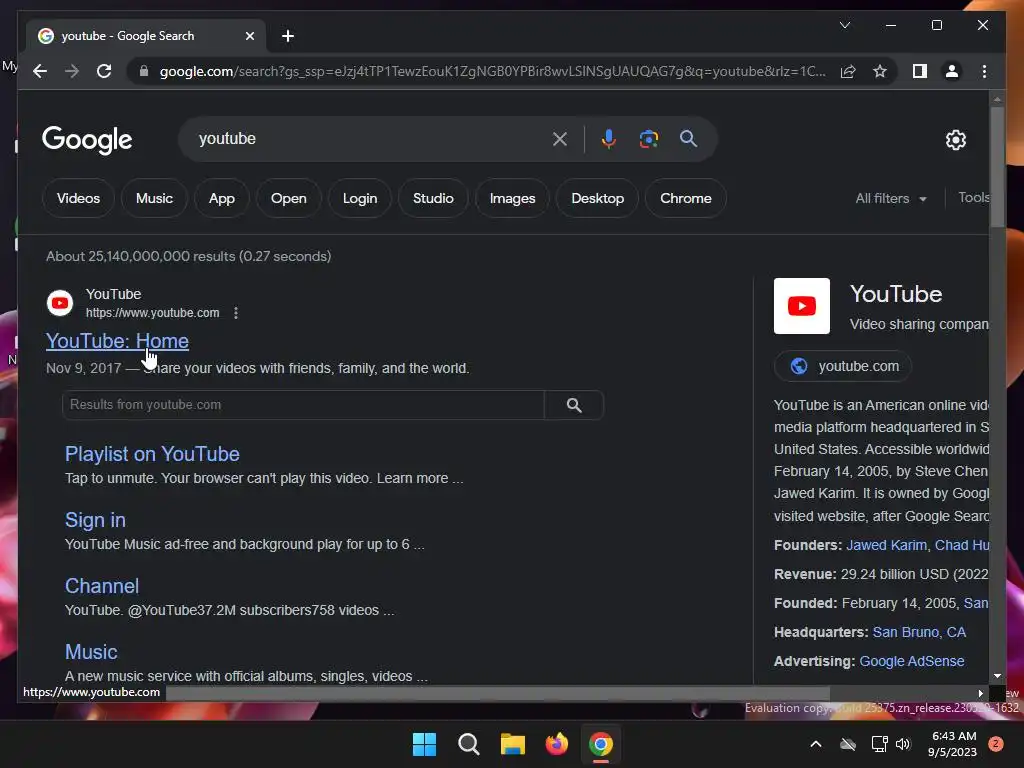This screenshot has width=1024, height=768.
Task: Click the scroll right arrow of horizontal scrollbar
Action: click(980, 693)
